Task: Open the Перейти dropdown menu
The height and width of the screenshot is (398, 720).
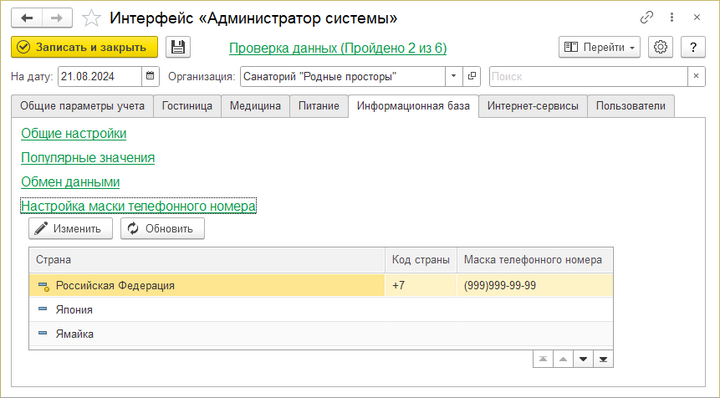Action: click(x=599, y=47)
